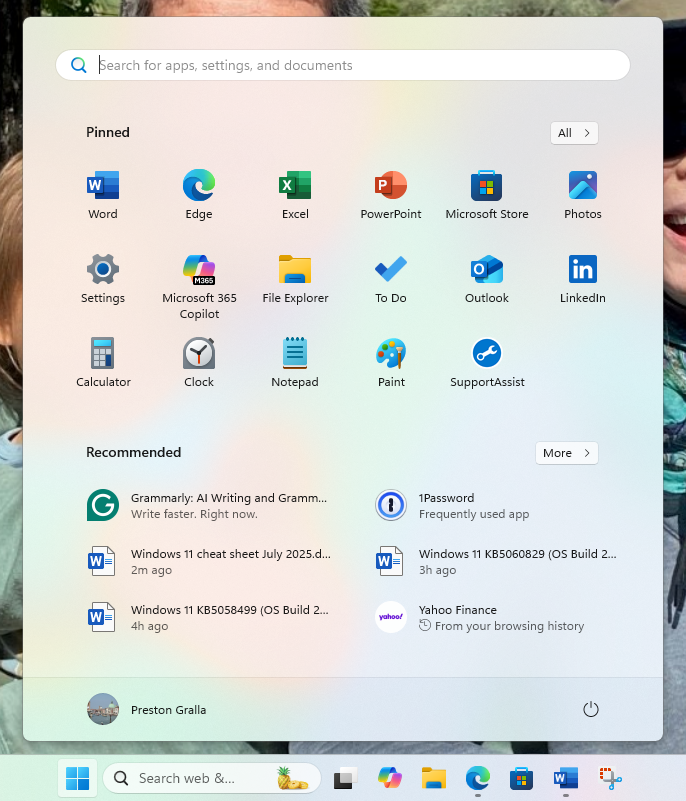Switch to Edge on the taskbar

tap(478, 779)
